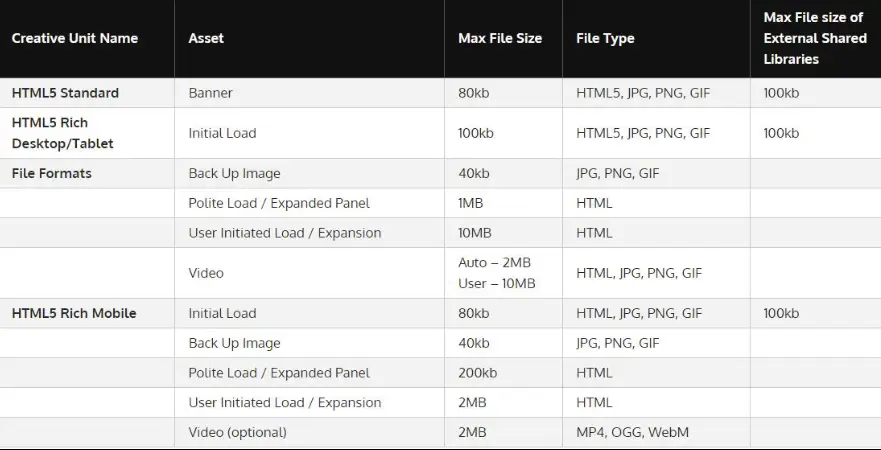881x450 pixels.
Task: Click the 100kb cell in the Initial Load size column
Action: point(475,133)
